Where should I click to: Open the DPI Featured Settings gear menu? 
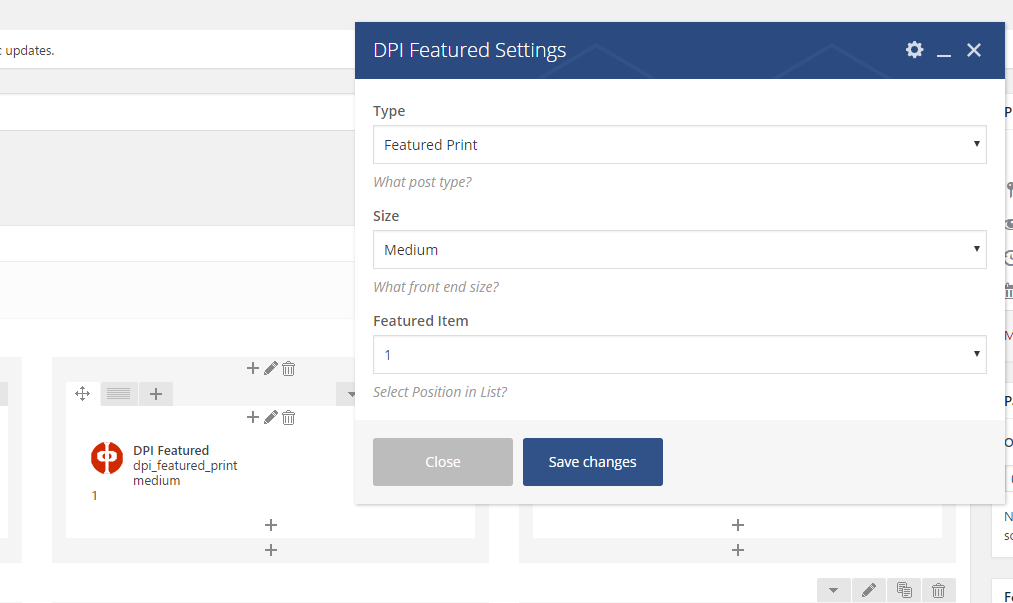[914, 50]
